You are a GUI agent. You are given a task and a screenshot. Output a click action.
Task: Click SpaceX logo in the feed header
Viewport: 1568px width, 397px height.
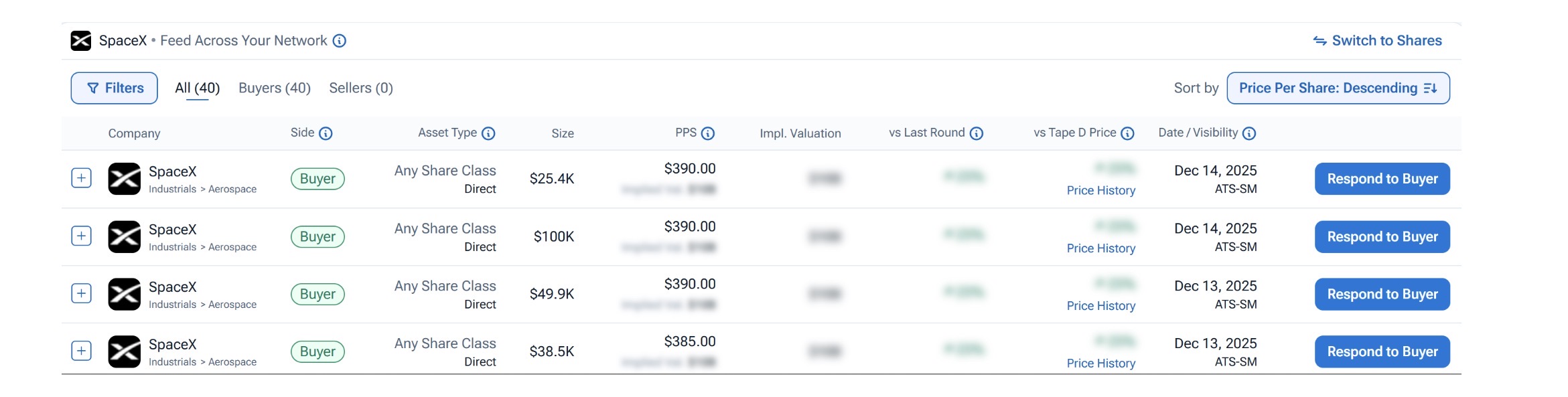coord(81,41)
